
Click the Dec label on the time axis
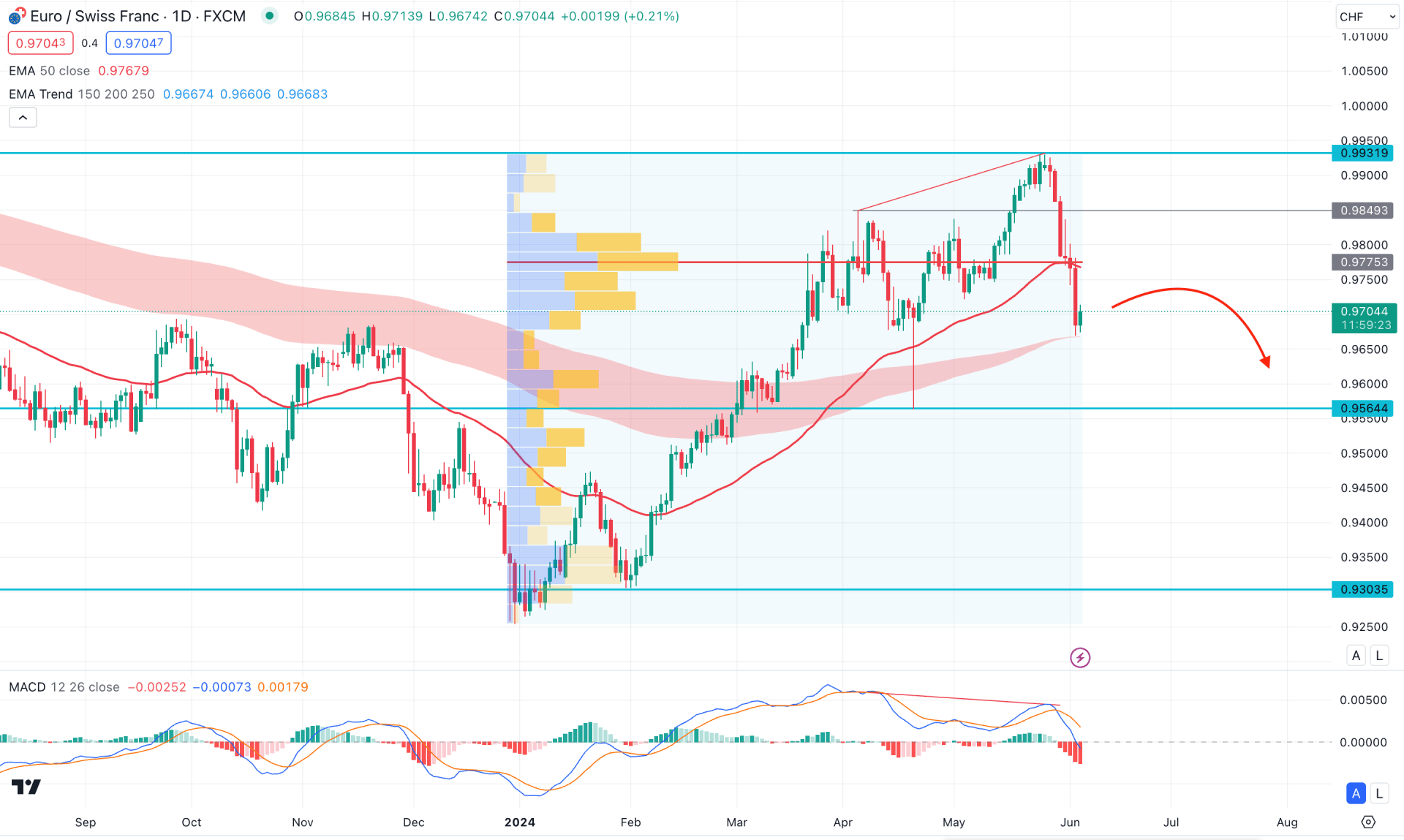pyautogui.click(x=413, y=822)
